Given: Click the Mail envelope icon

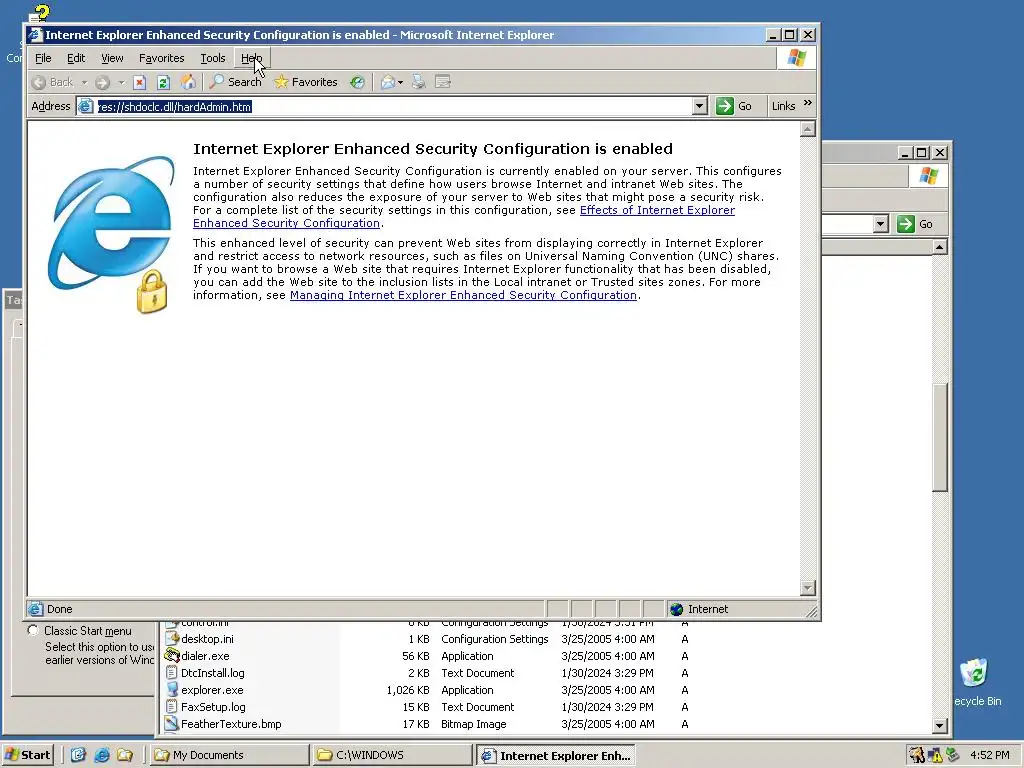Looking at the screenshot, I should 388,82.
